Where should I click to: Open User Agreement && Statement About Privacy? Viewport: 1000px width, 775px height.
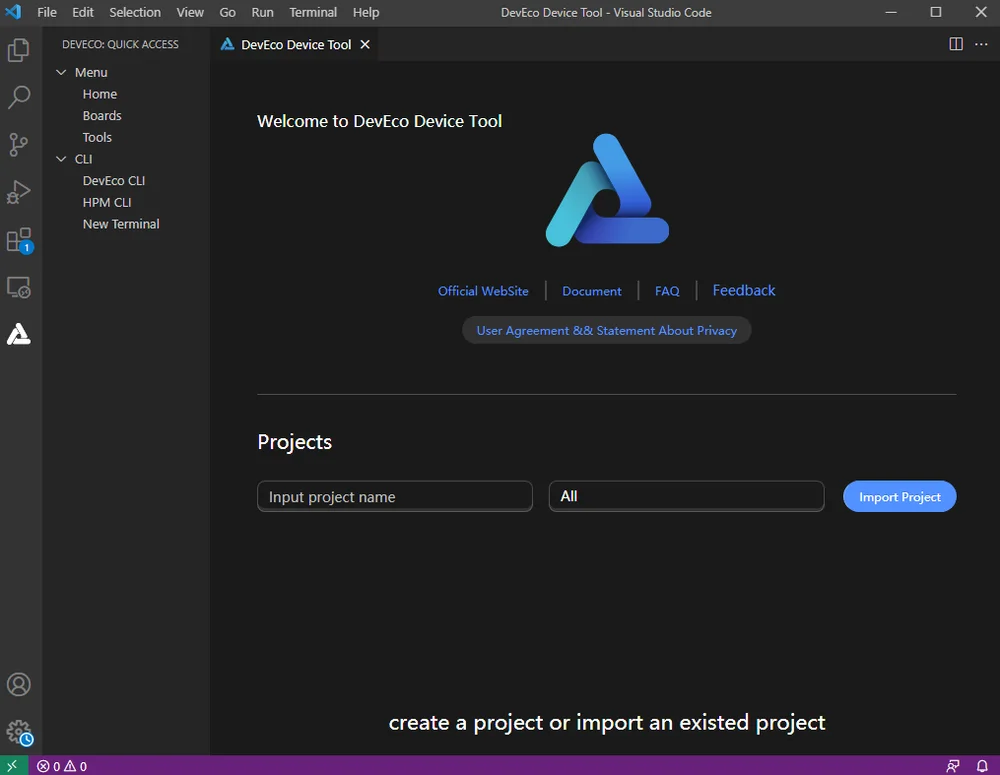[607, 330]
